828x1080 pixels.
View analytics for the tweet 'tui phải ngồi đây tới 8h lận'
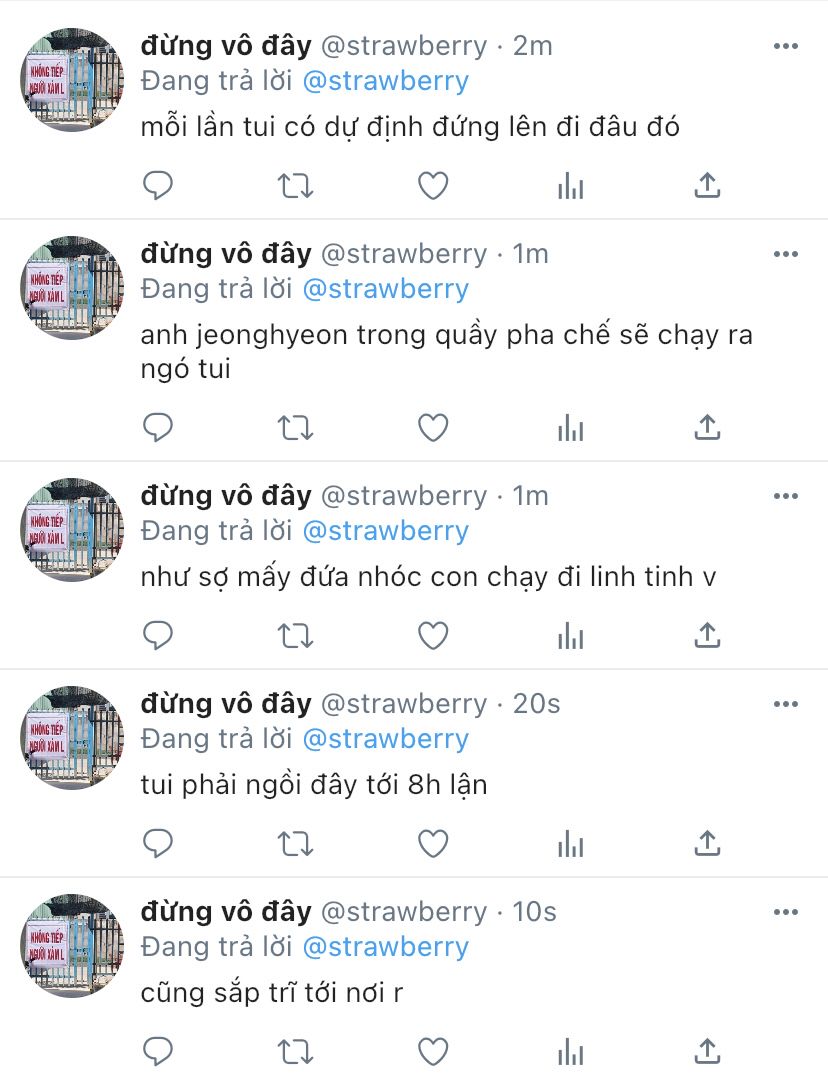570,844
